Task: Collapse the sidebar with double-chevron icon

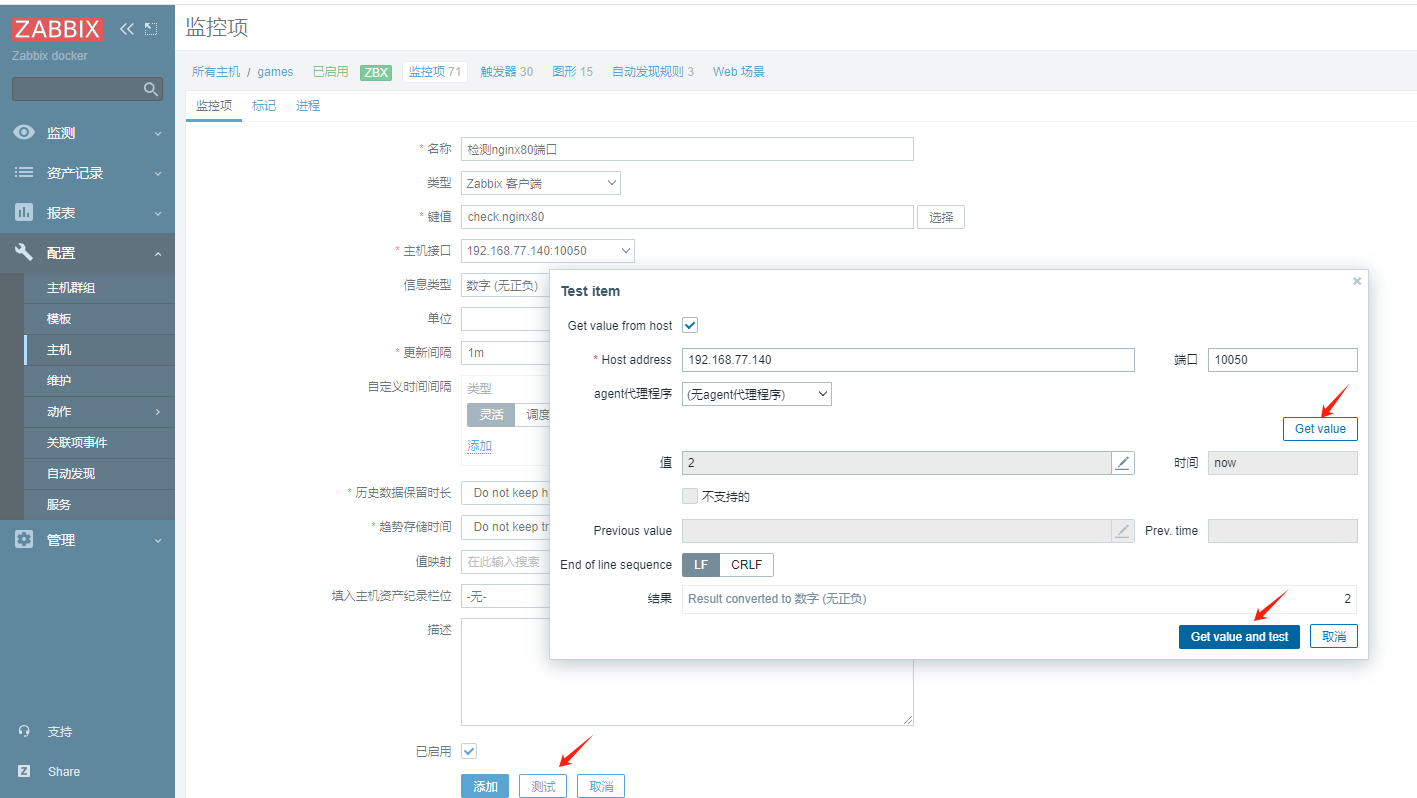Action: [127, 29]
